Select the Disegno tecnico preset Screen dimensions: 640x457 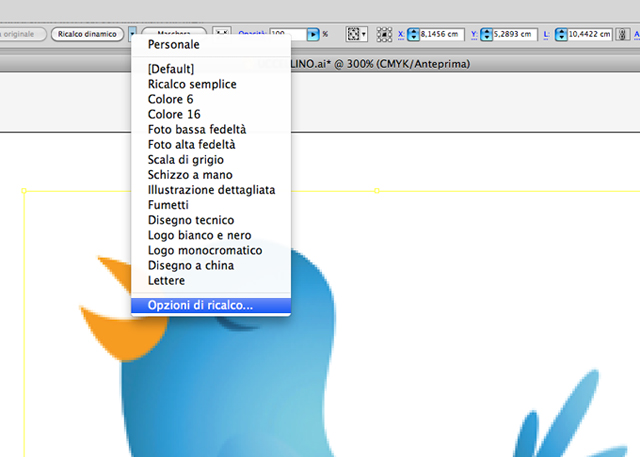[191, 220]
